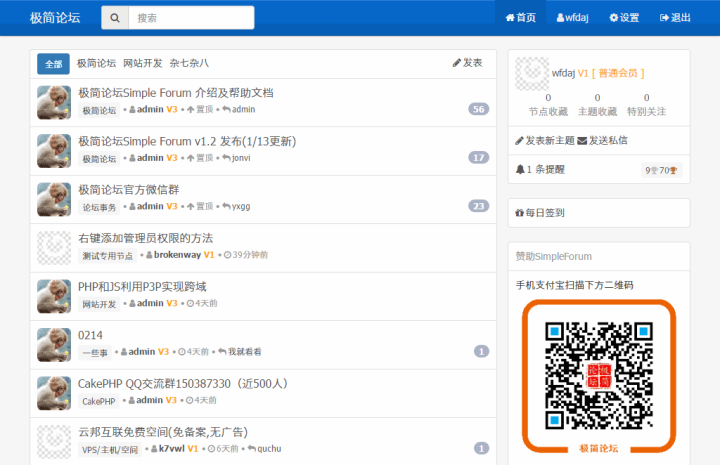Open last replier quchu's profile
The height and width of the screenshot is (465, 720).
(x=269, y=448)
